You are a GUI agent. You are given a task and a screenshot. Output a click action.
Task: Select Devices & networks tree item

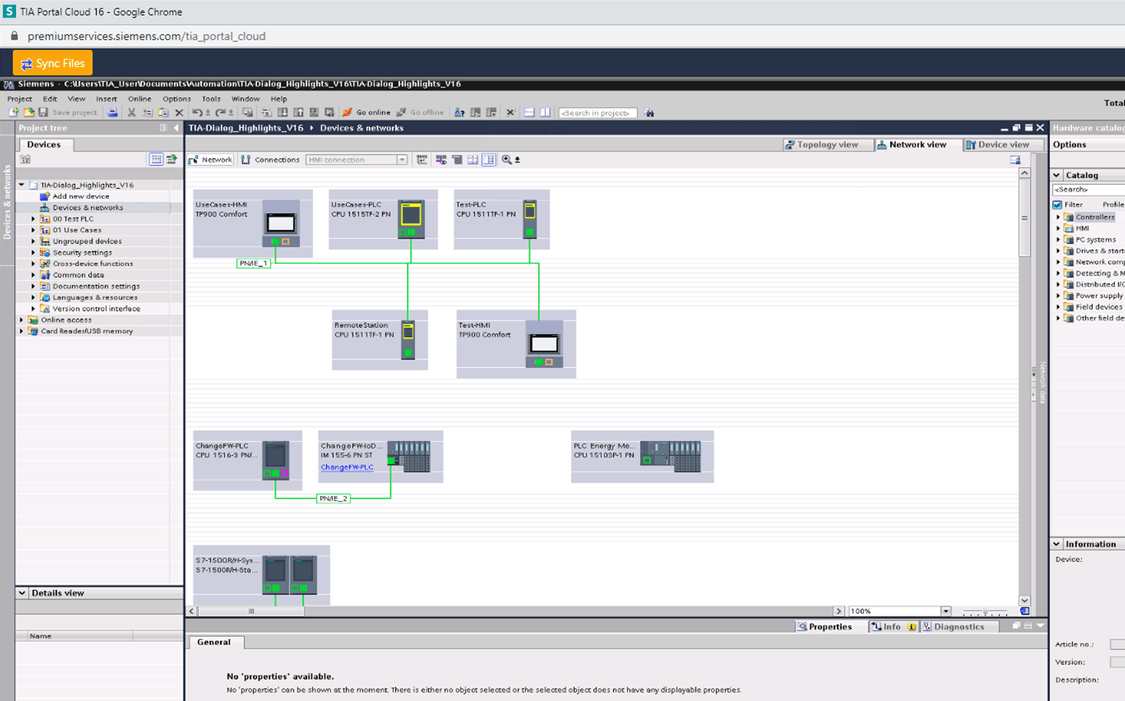pyautogui.click(x=88, y=207)
